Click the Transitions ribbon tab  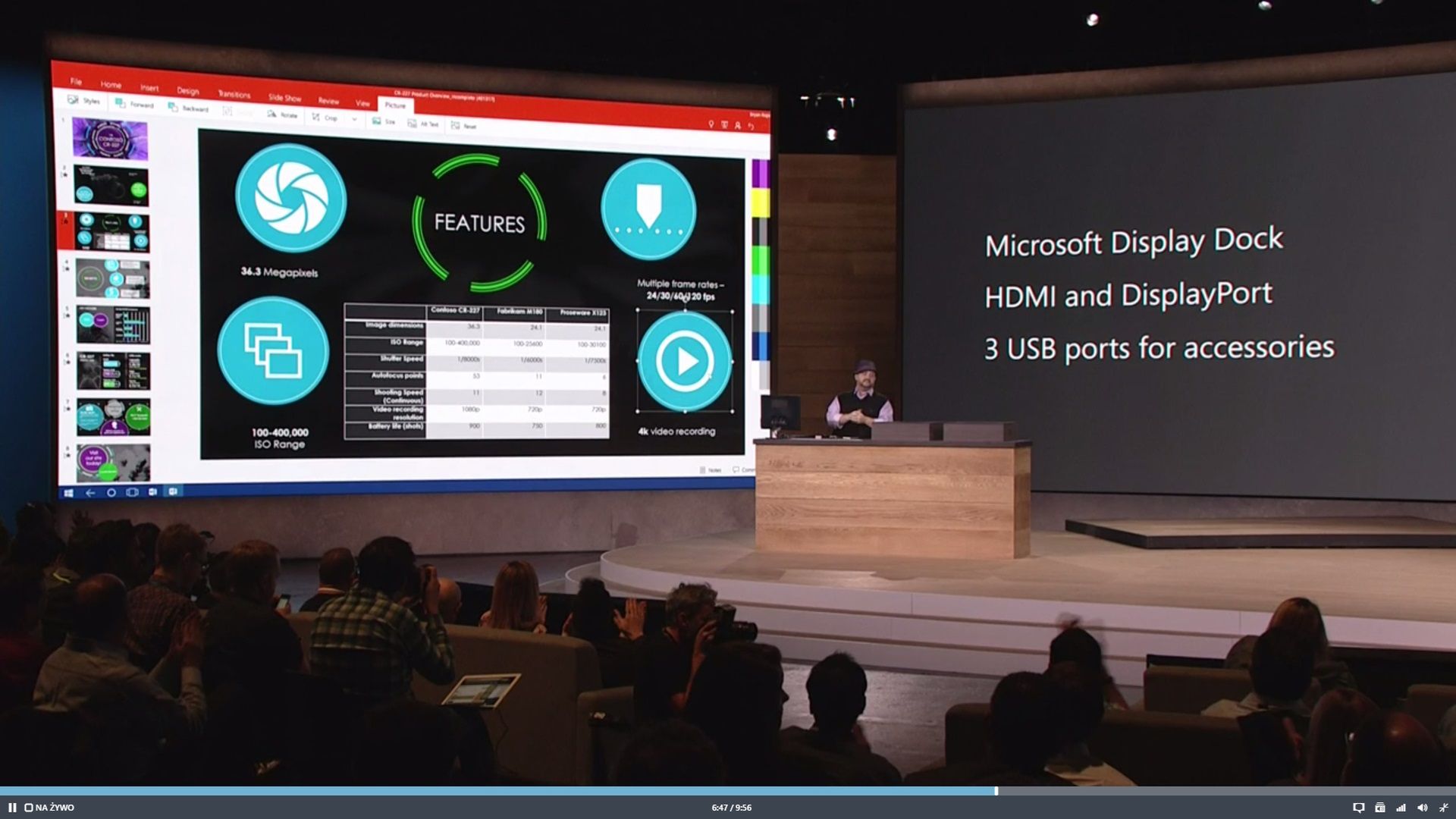(x=234, y=94)
